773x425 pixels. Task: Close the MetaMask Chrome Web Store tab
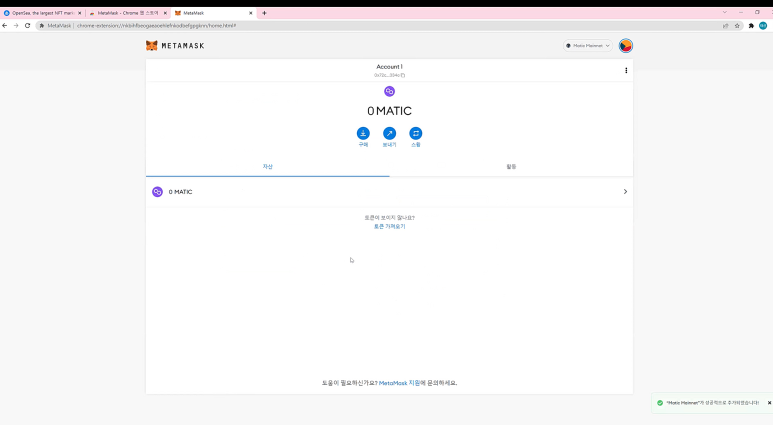coord(165,13)
